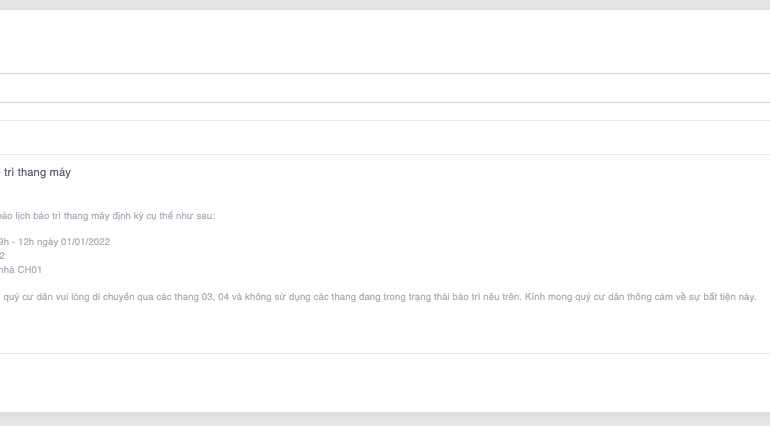This screenshot has height=426, width=770.
Task: Click the empty footer area below the notice
Action: click(x=385, y=382)
